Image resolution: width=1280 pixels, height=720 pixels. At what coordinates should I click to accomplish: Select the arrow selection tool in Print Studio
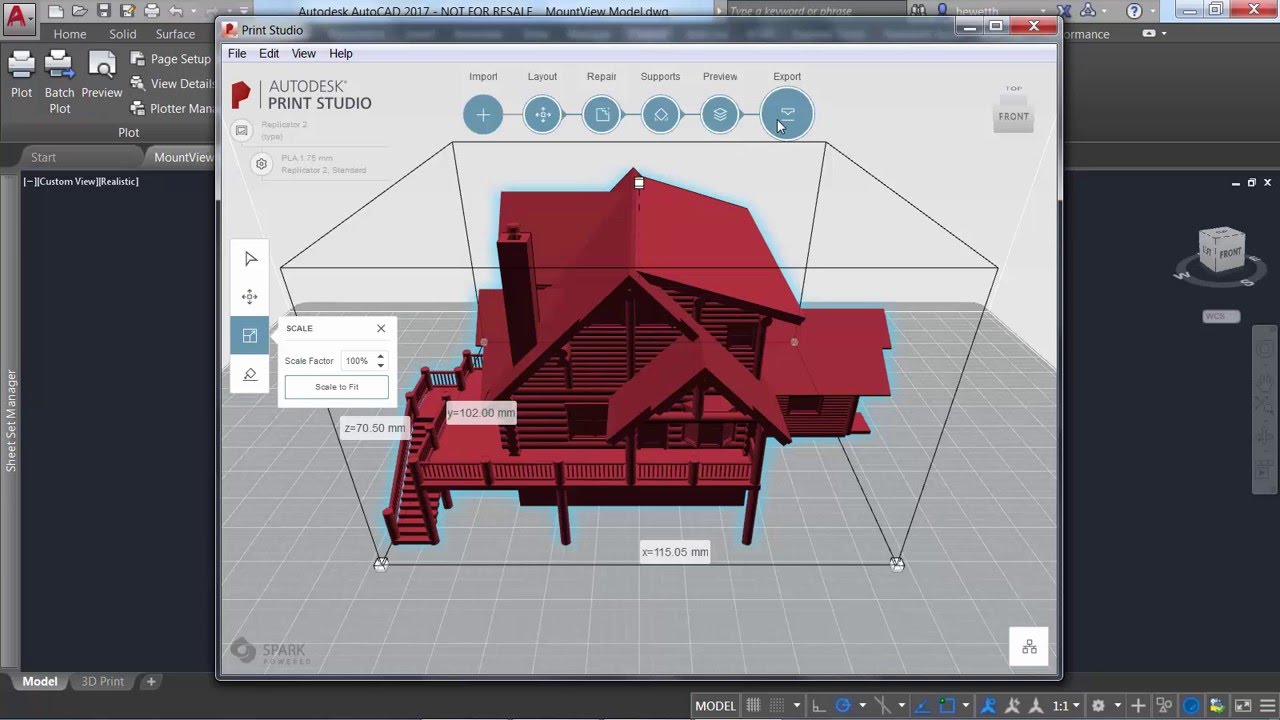click(250, 259)
